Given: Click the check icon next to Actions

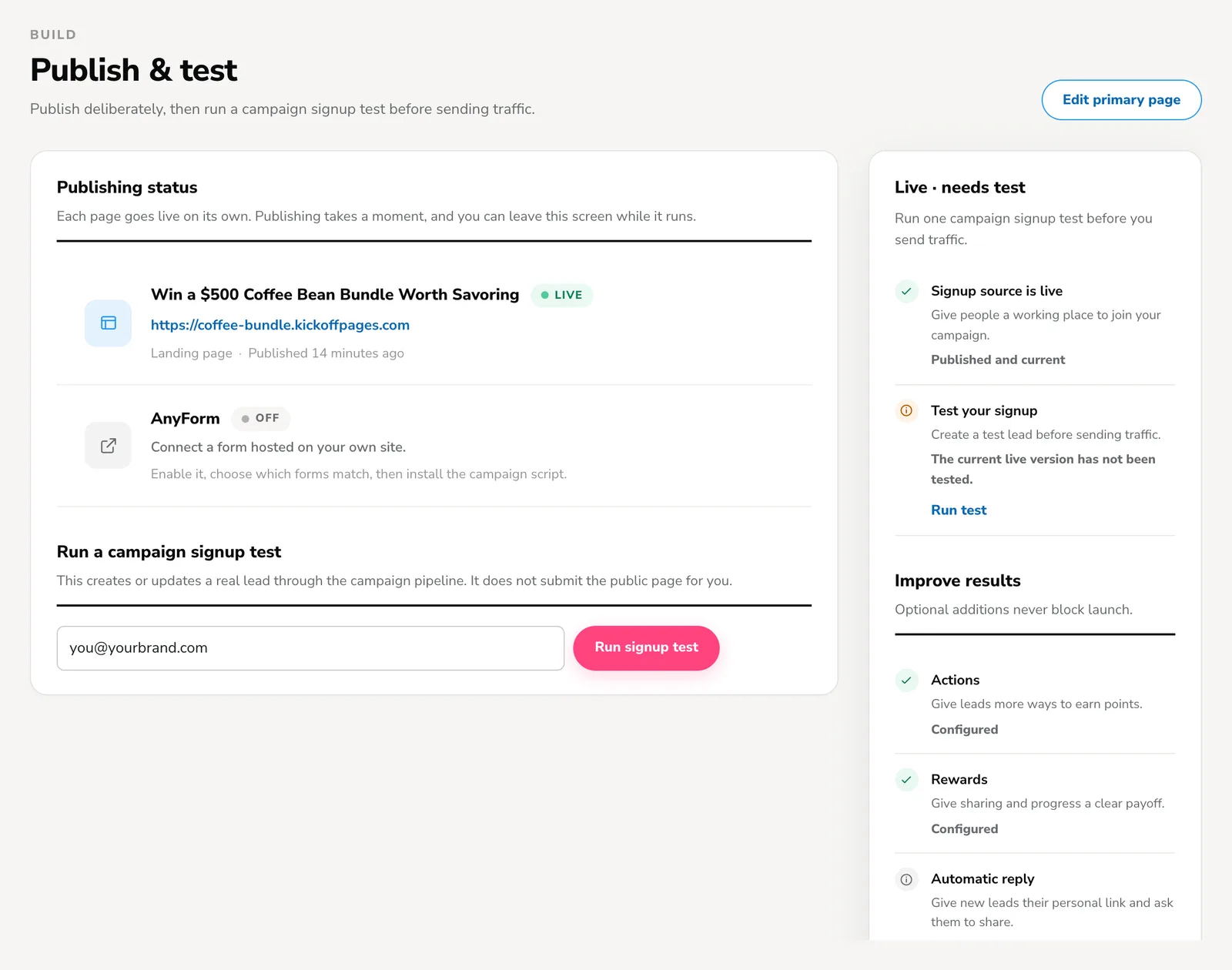Looking at the screenshot, I should click(906, 680).
